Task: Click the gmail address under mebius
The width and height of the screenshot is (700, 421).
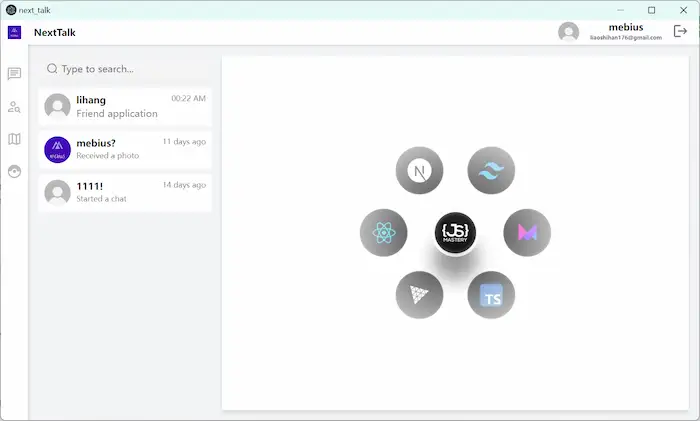Action: coord(626,38)
